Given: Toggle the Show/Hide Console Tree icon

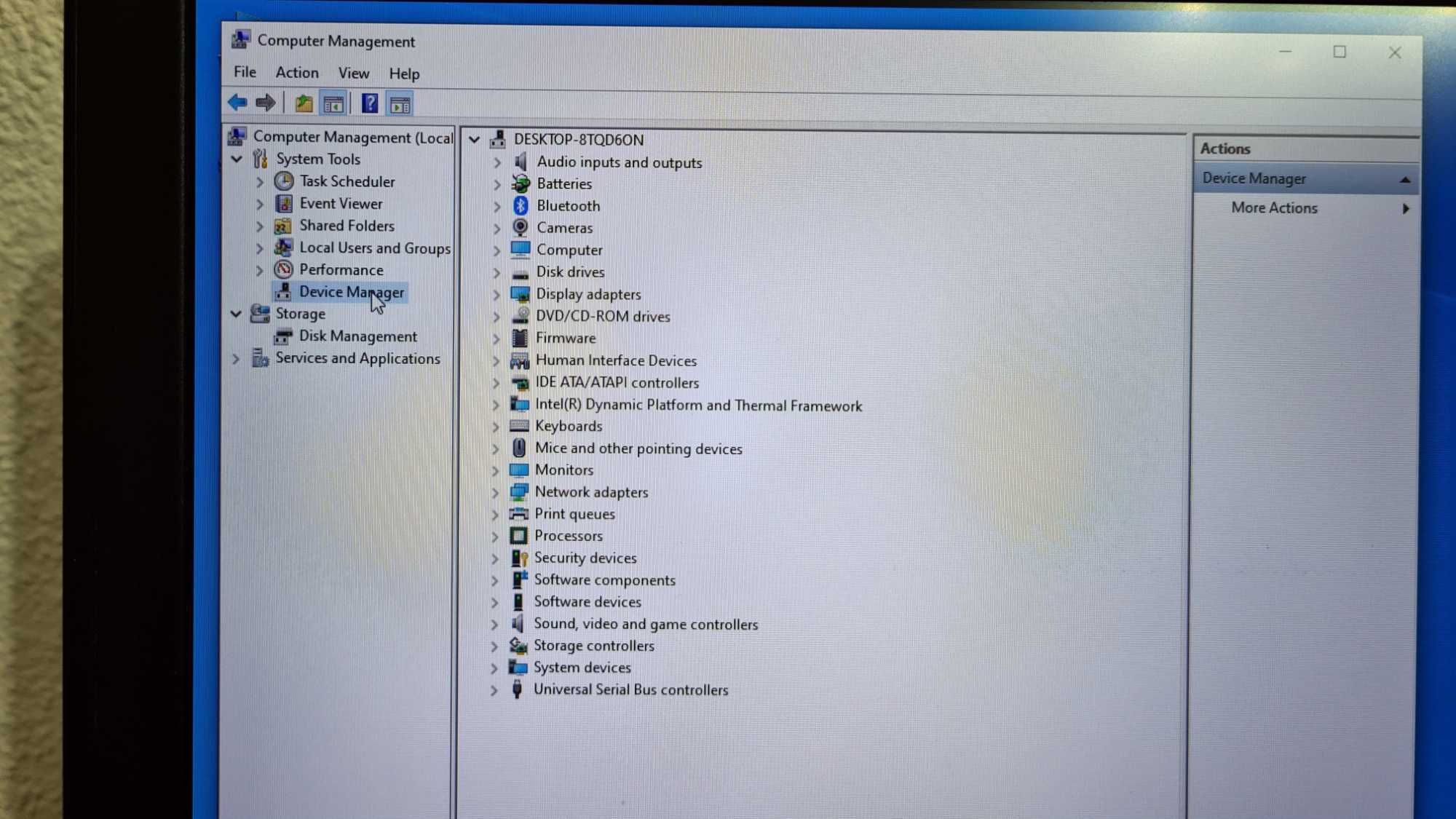Looking at the screenshot, I should (333, 104).
